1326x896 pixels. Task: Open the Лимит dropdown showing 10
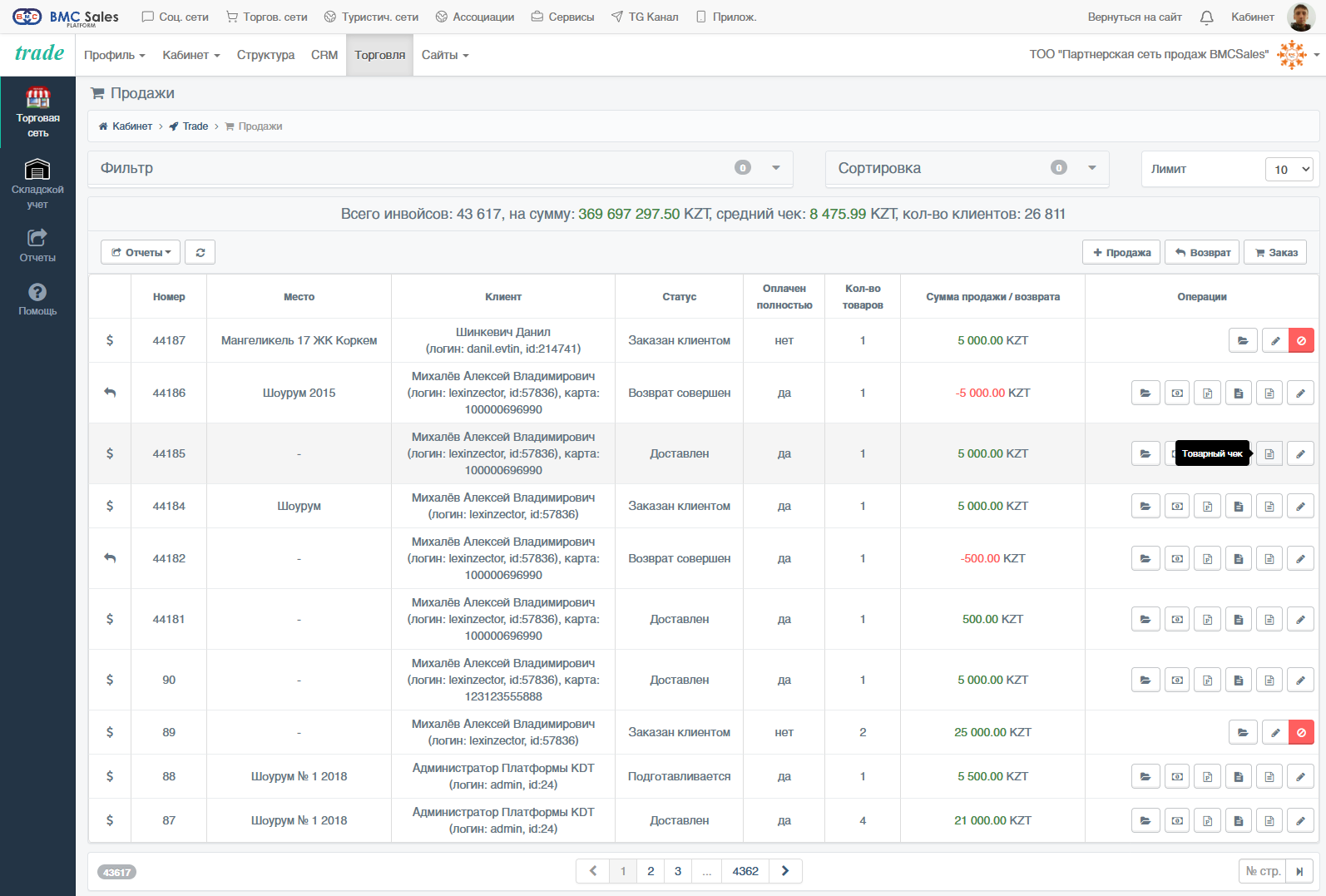click(1289, 169)
